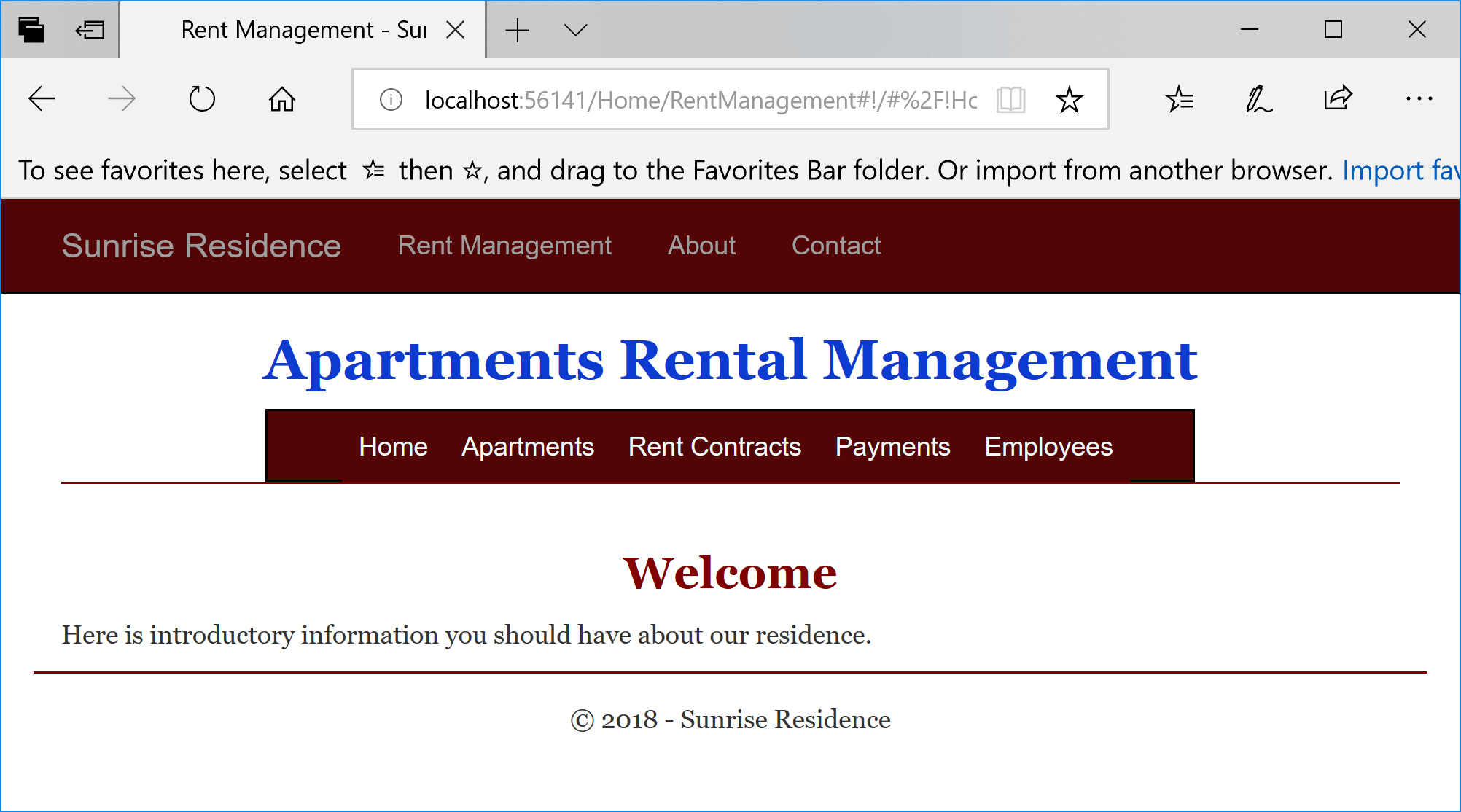Click the introductory information paragraph

coord(467,635)
